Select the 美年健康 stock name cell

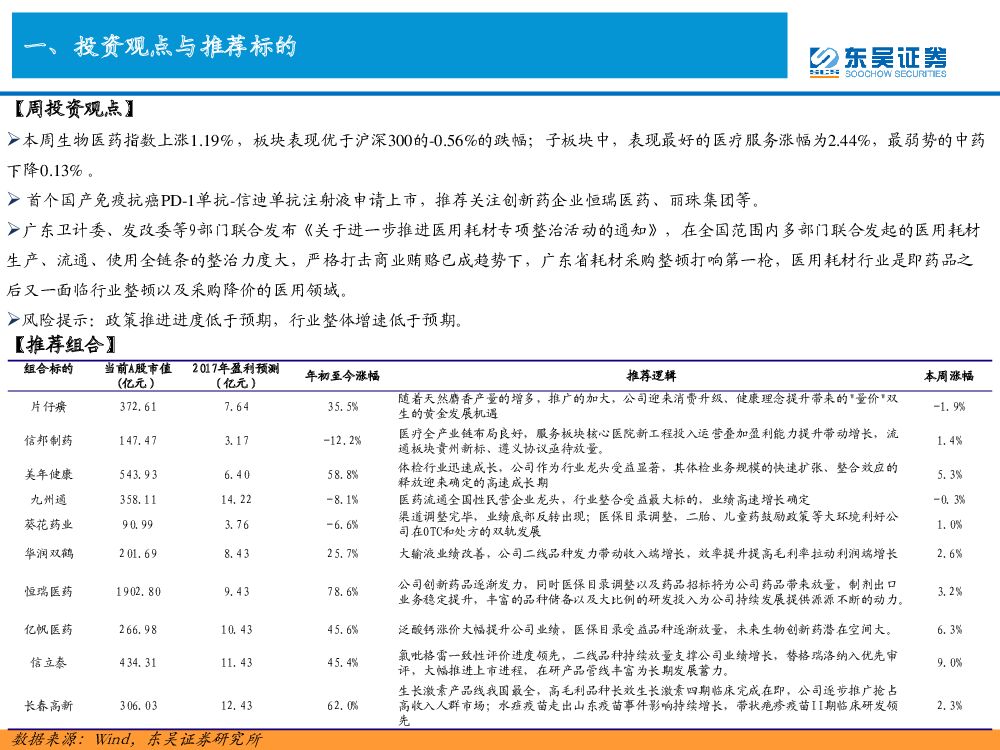[x=48, y=474]
